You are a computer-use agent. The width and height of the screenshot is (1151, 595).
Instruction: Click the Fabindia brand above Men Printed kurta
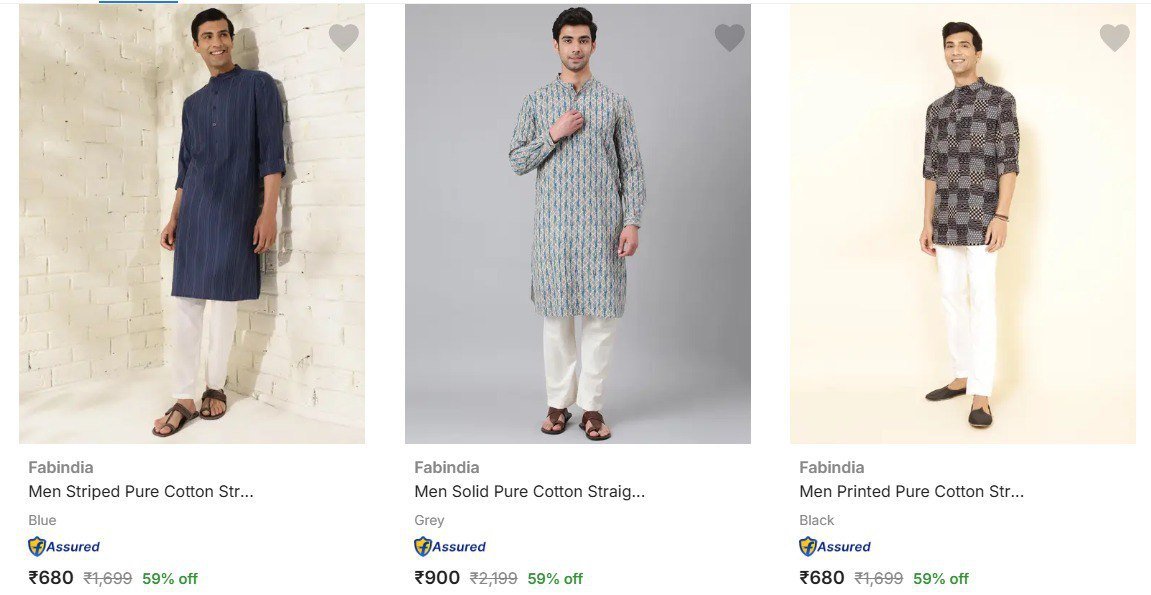(832, 467)
